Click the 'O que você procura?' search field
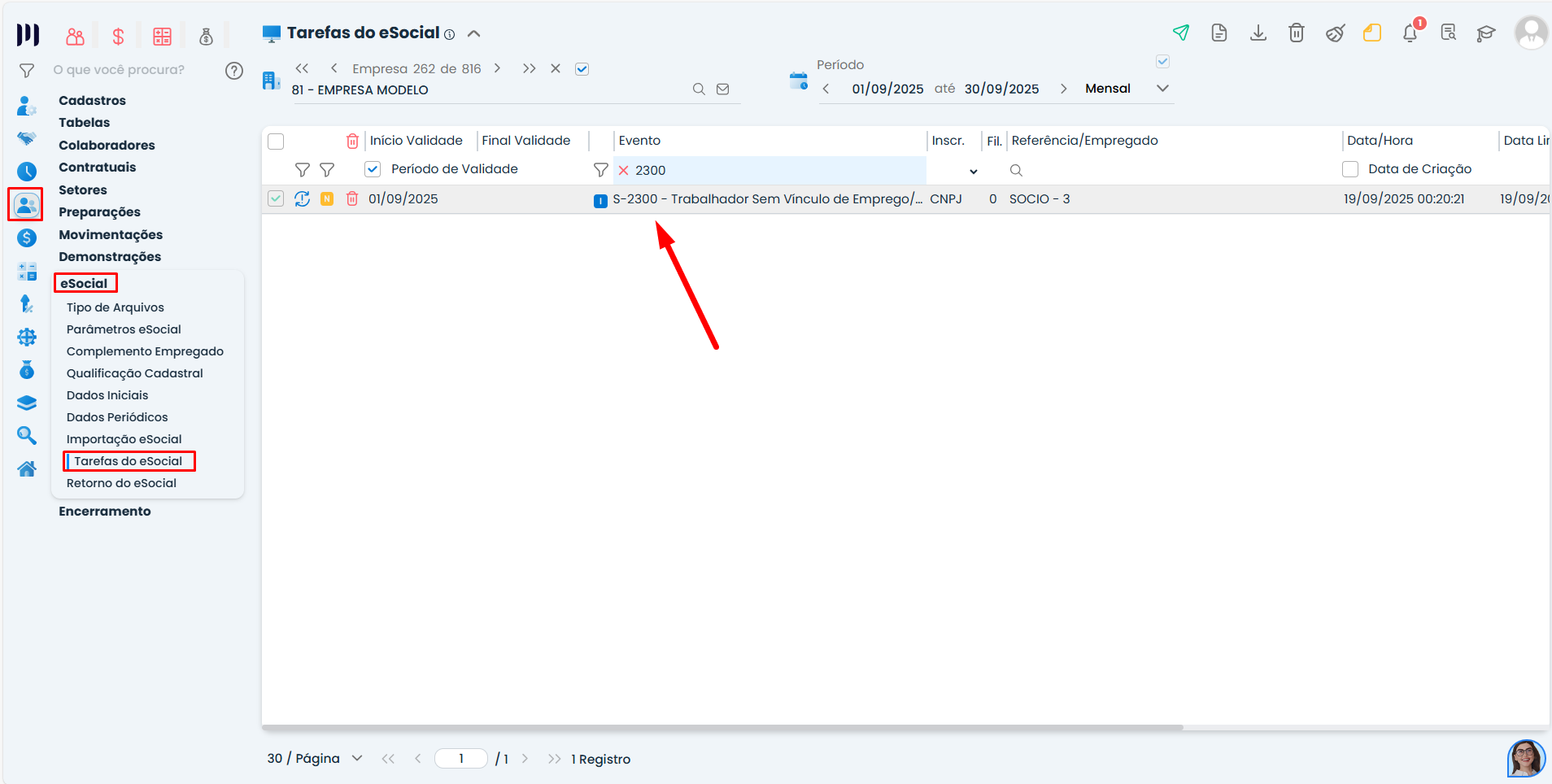This screenshot has height=784, width=1552. (x=119, y=70)
